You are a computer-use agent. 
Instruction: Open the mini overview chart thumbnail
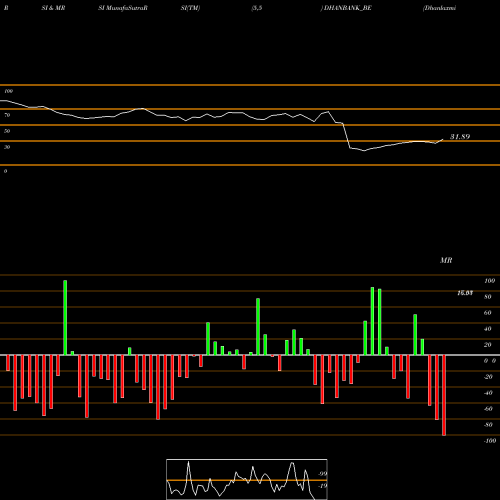[x=247, y=479]
